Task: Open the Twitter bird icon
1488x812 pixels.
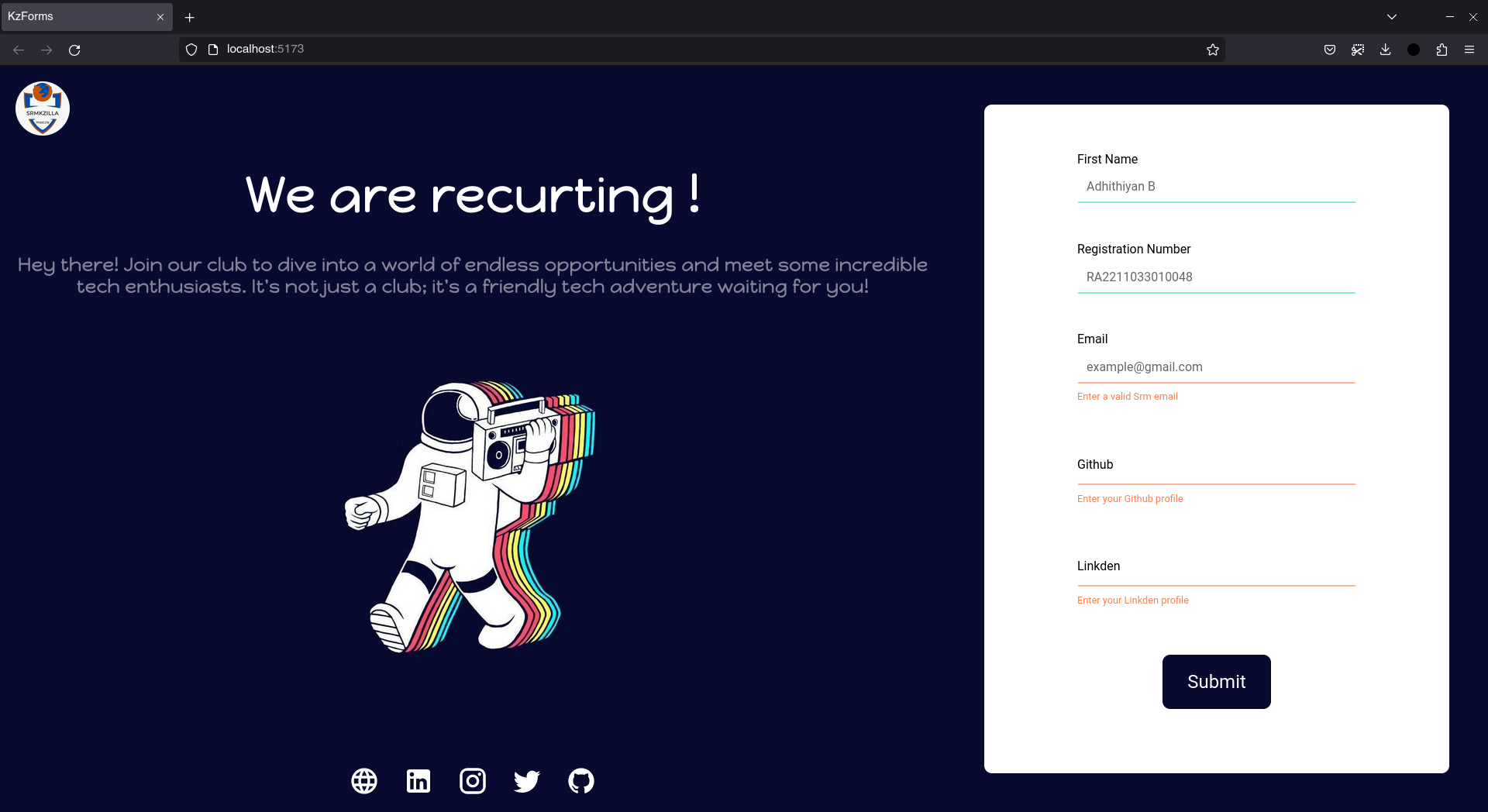Action: point(527,781)
